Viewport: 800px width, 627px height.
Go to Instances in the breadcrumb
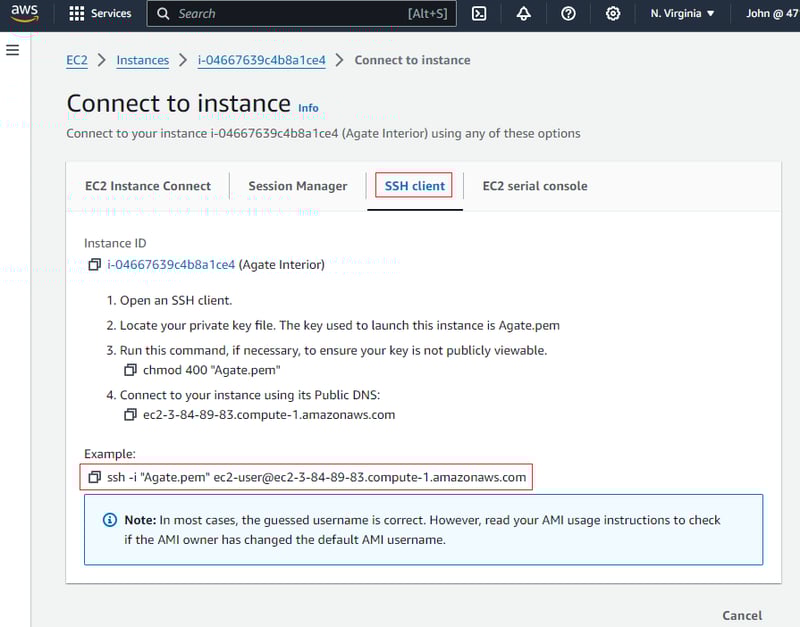142,60
